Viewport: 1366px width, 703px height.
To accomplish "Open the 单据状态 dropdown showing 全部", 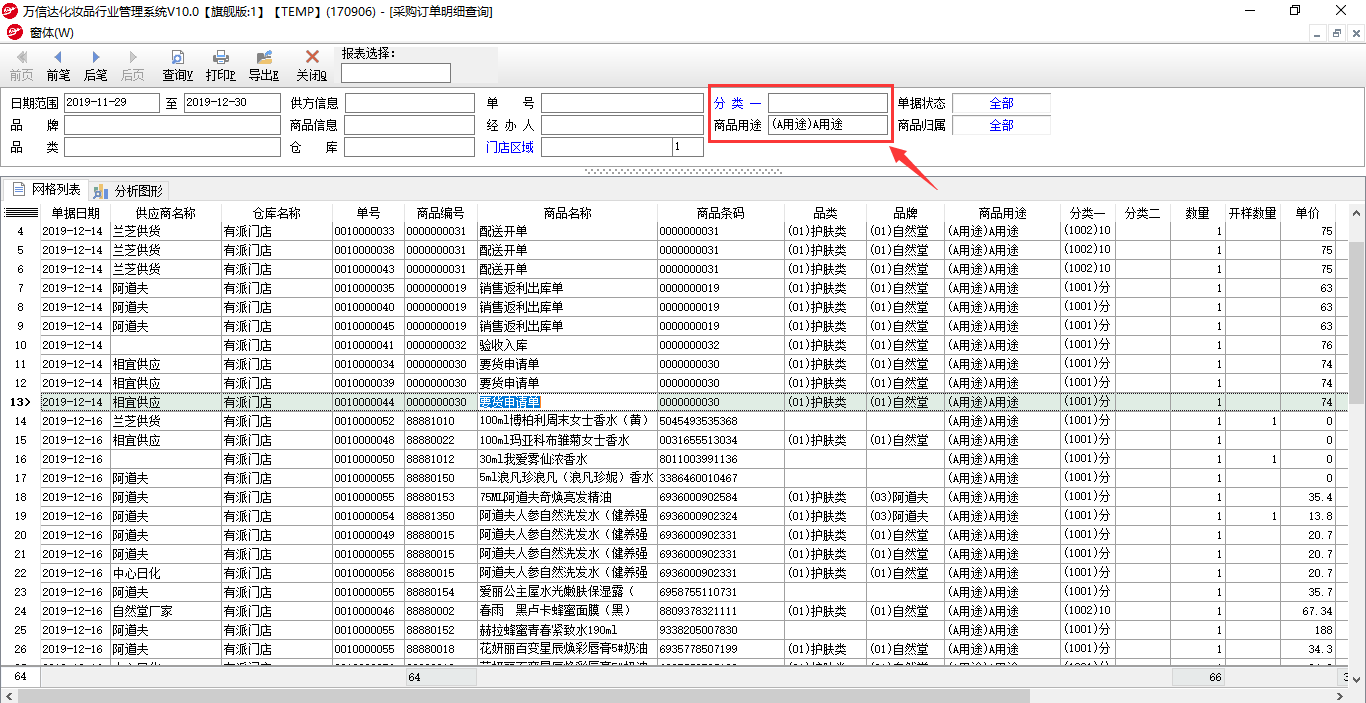I will coord(1001,103).
